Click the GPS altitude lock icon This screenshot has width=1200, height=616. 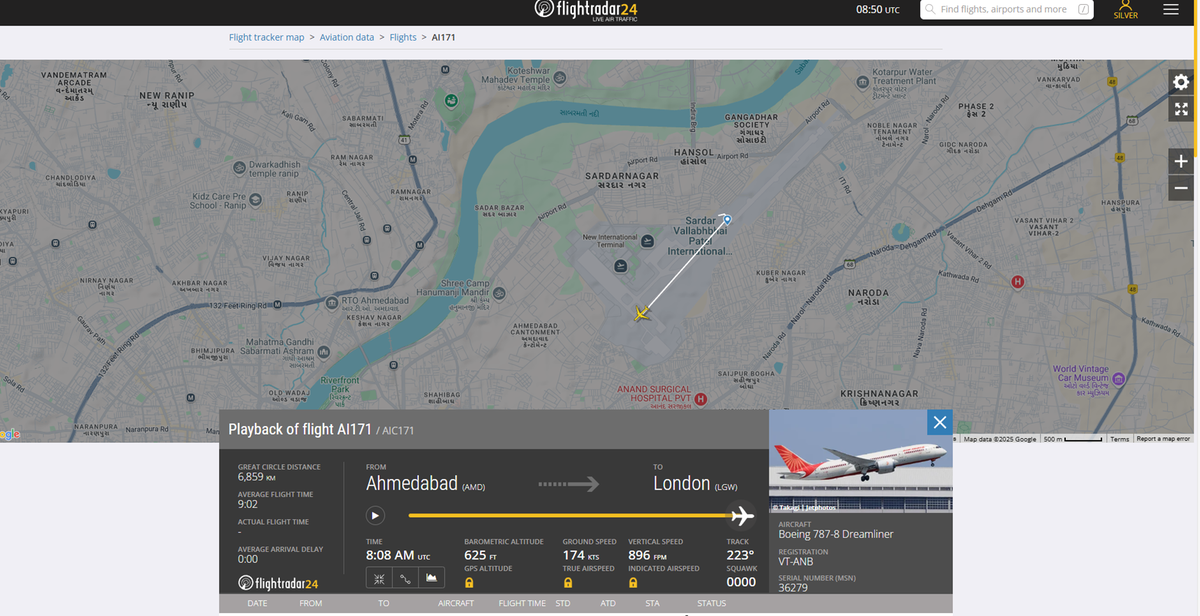tap(469, 582)
